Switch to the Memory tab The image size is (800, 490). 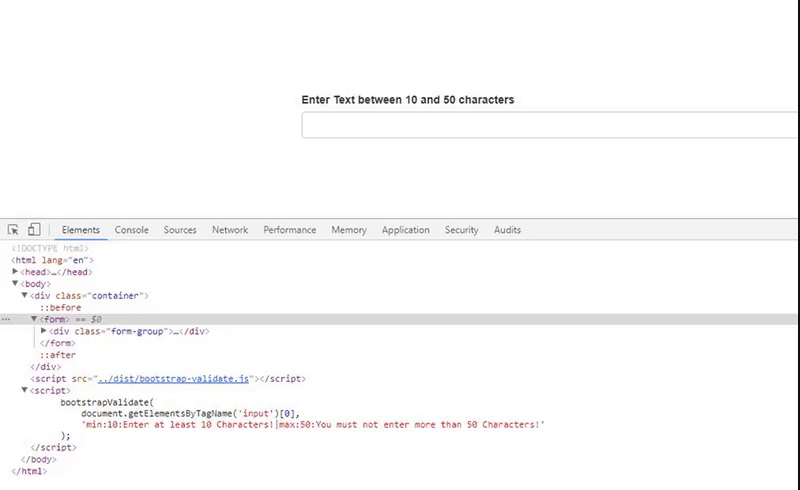point(349,230)
